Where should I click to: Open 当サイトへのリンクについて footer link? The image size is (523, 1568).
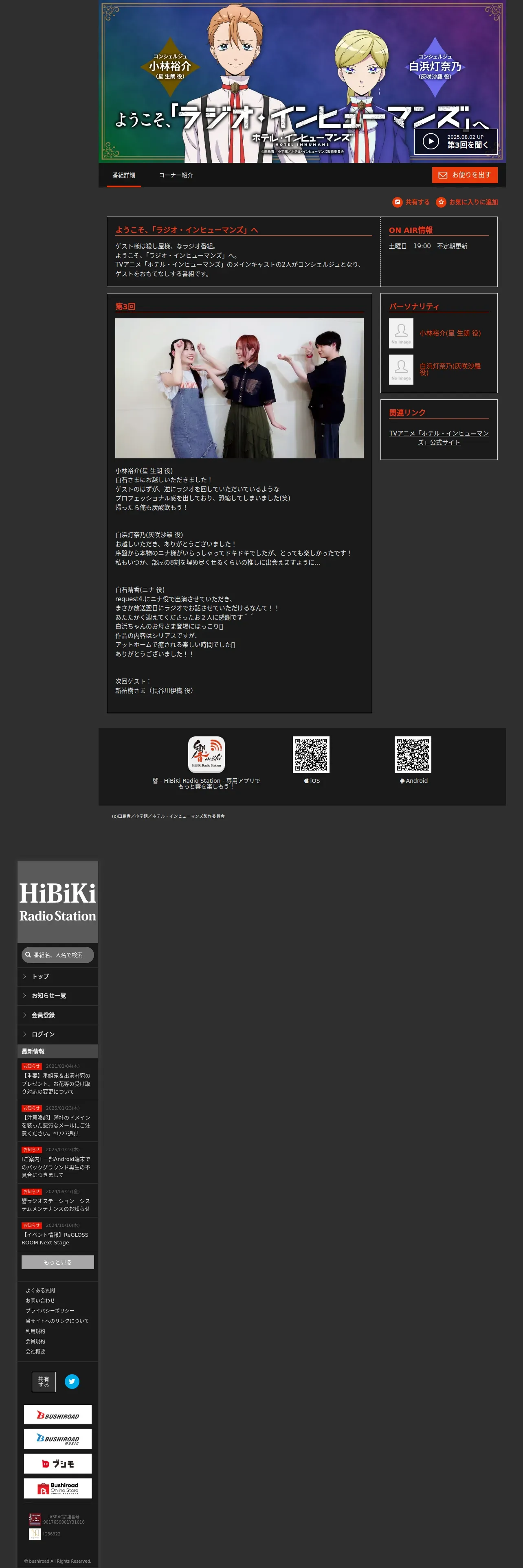pos(57,1321)
